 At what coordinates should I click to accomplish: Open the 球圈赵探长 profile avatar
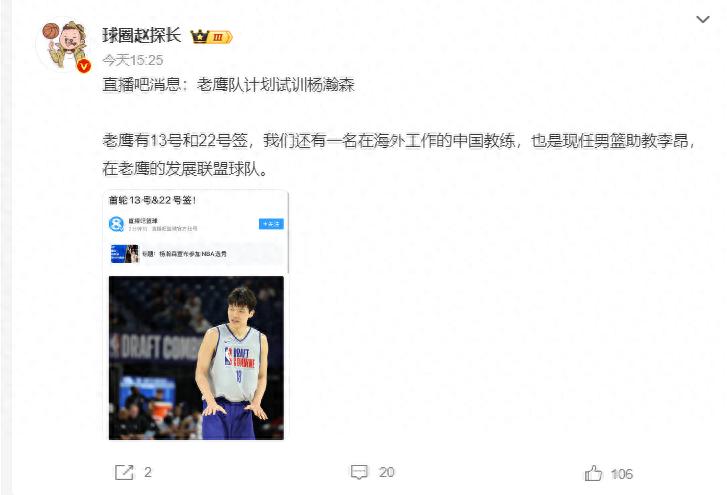click(64, 45)
